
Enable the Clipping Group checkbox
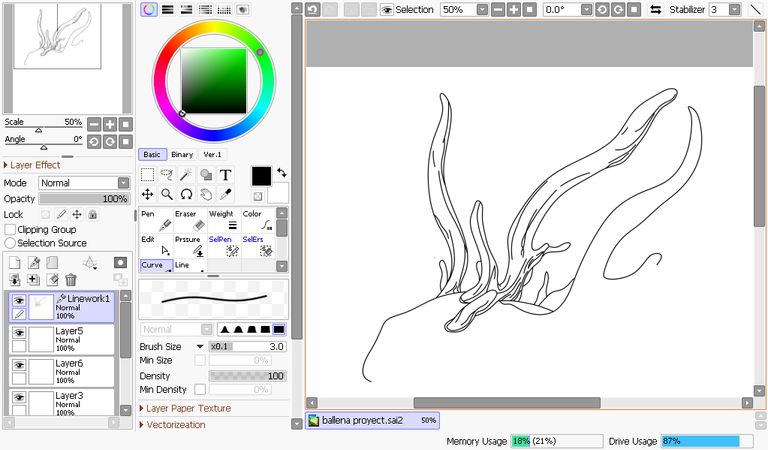(10, 230)
